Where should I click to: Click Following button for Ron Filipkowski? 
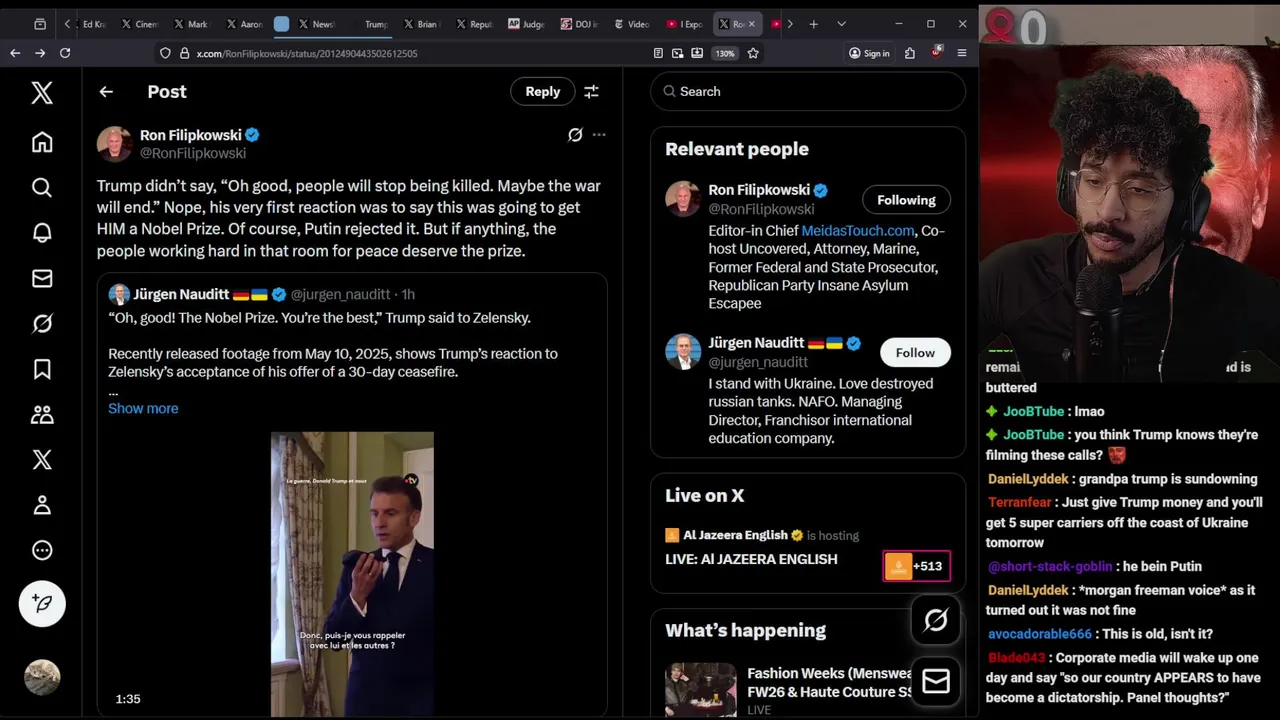coord(906,200)
